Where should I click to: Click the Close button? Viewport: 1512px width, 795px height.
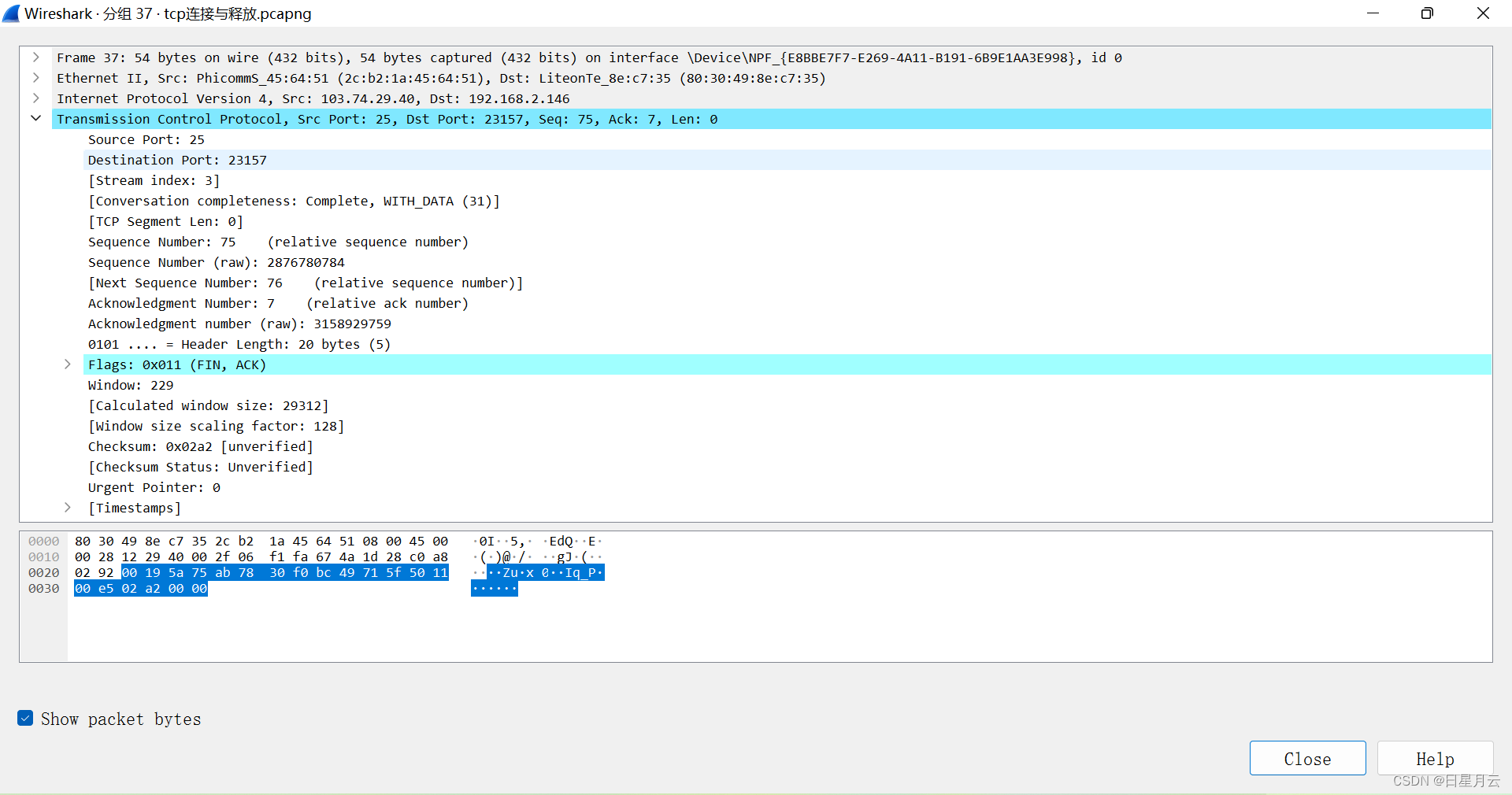click(1307, 758)
